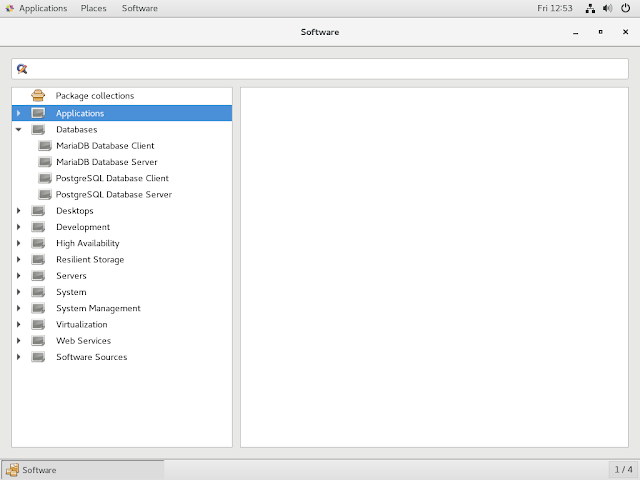Image resolution: width=640 pixels, height=480 pixels.
Task: Select the PostgreSQL Database Client row
Action: 122,178
